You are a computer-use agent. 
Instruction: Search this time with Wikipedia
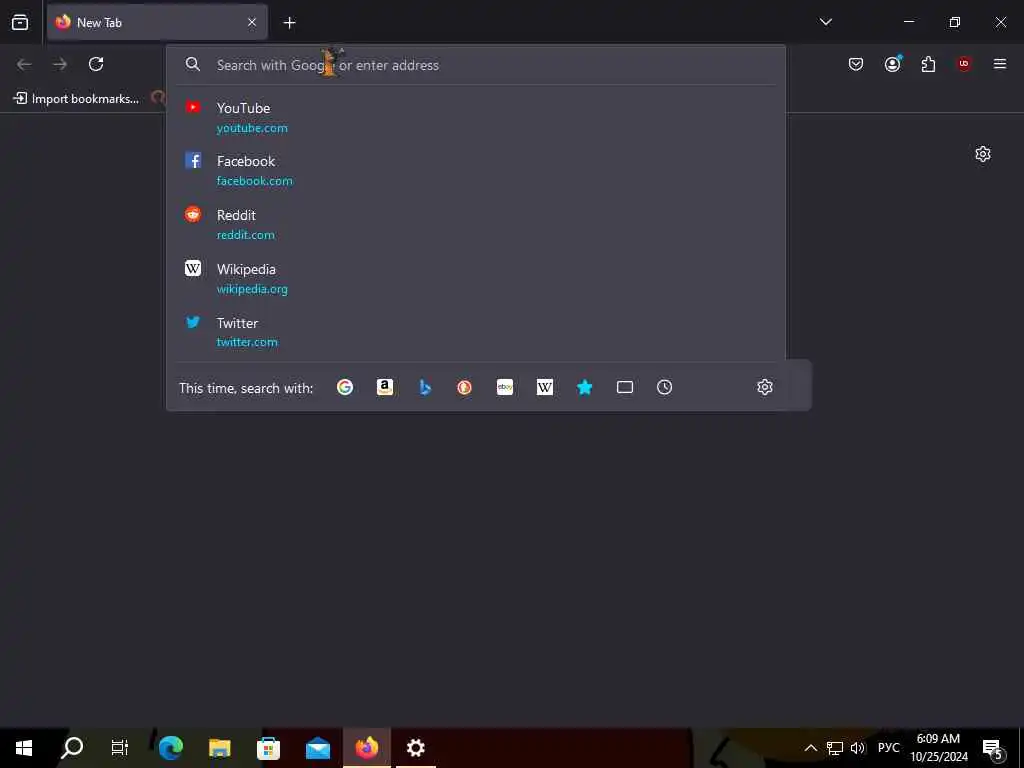tap(545, 387)
